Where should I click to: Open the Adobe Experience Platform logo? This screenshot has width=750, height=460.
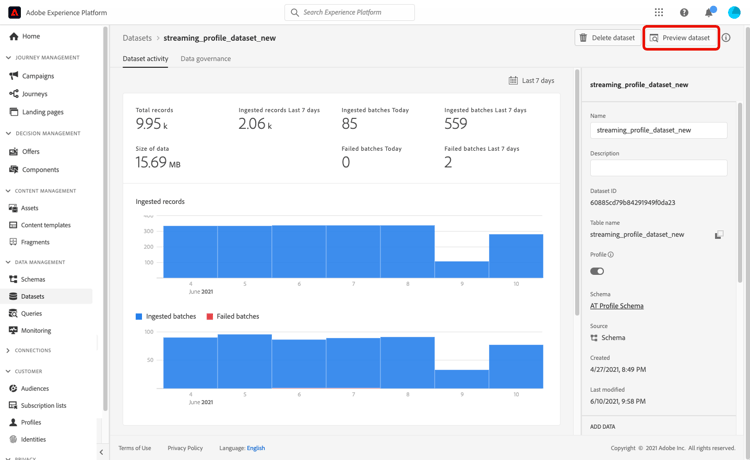coord(14,12)
